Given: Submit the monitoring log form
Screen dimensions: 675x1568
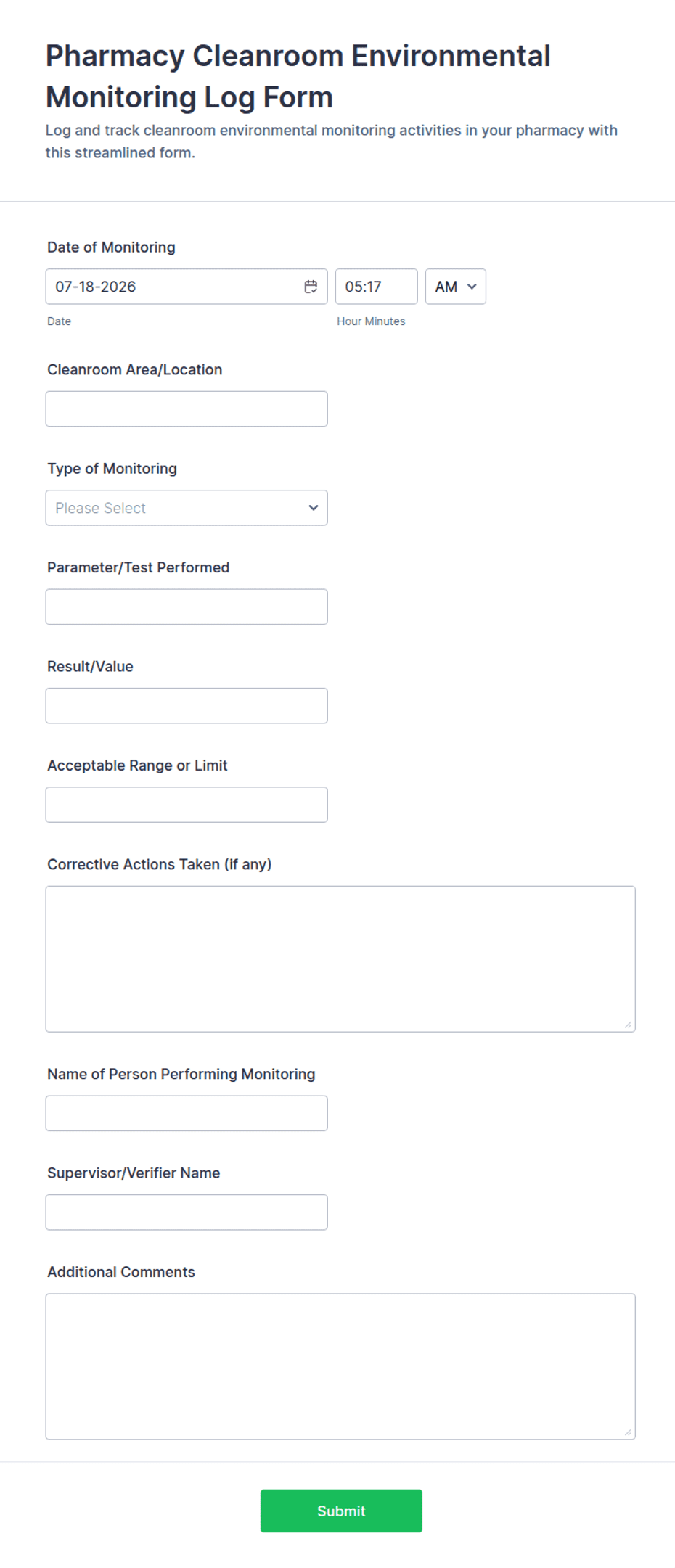Looking at the screenshot, I should point(341,1511).
